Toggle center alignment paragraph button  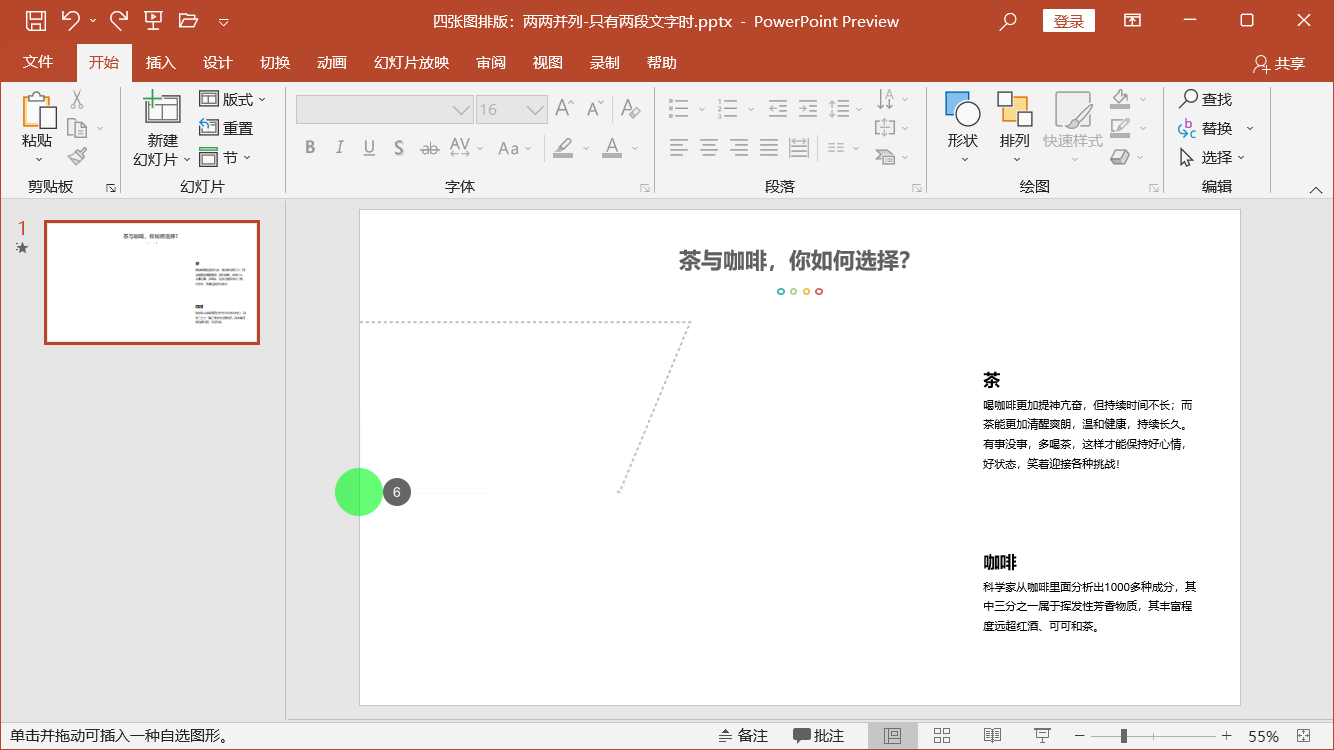pyautogui.click(x=709, y=148)
